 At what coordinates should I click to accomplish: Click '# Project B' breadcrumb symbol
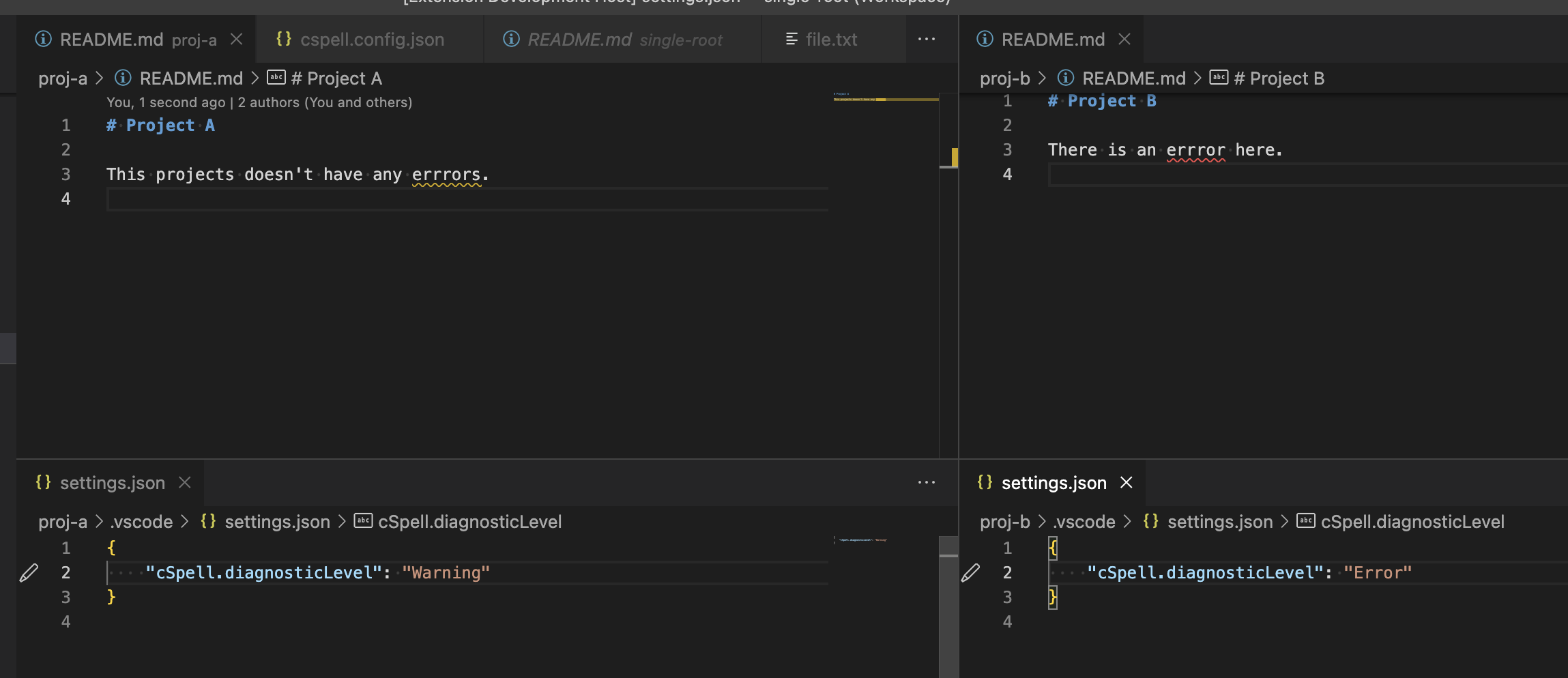tap(1279, 78)
